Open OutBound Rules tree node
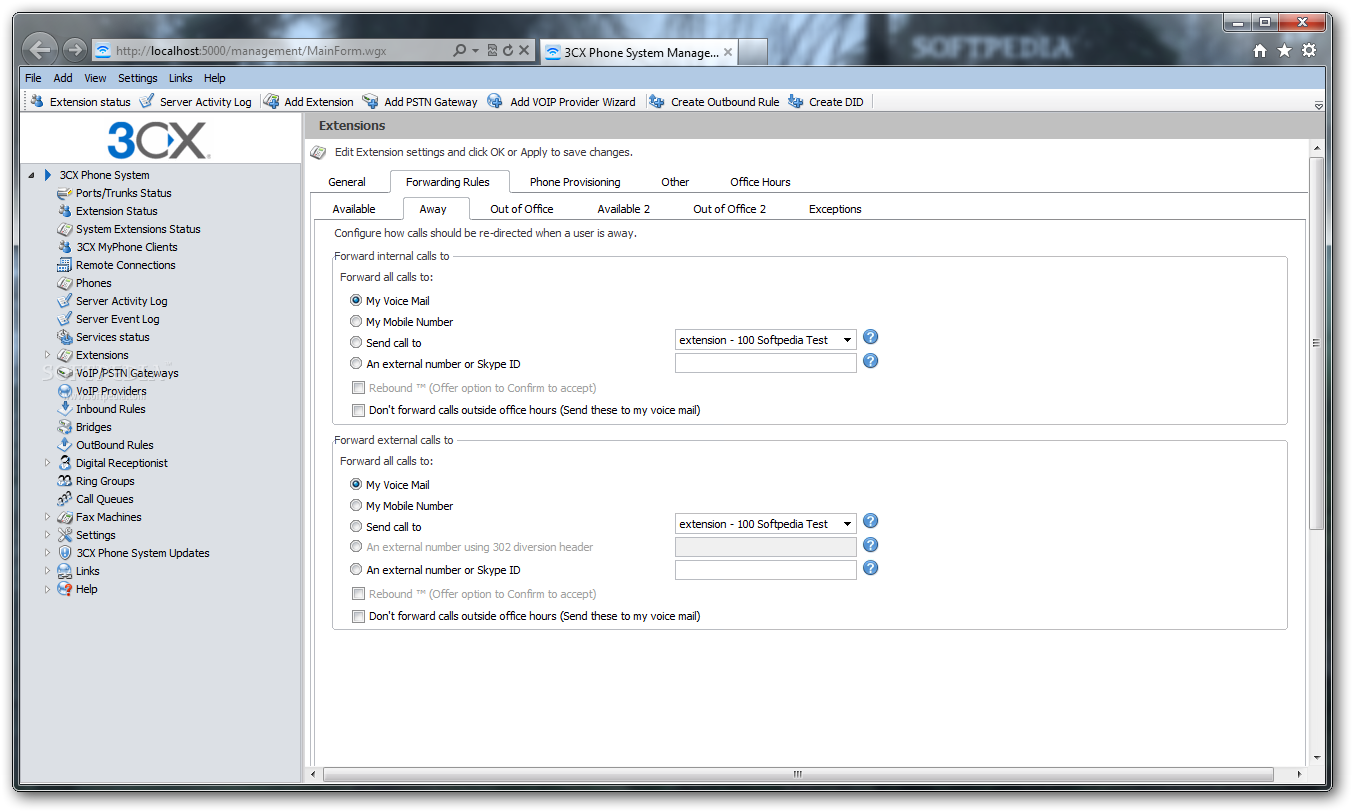 114,445
